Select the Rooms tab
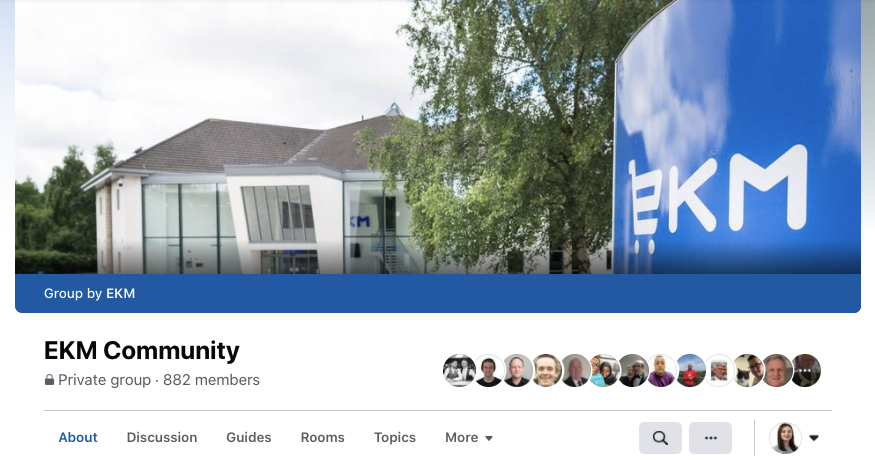This screenshot has height=461, width=875. pyautogui.click(x=323, y=438)
